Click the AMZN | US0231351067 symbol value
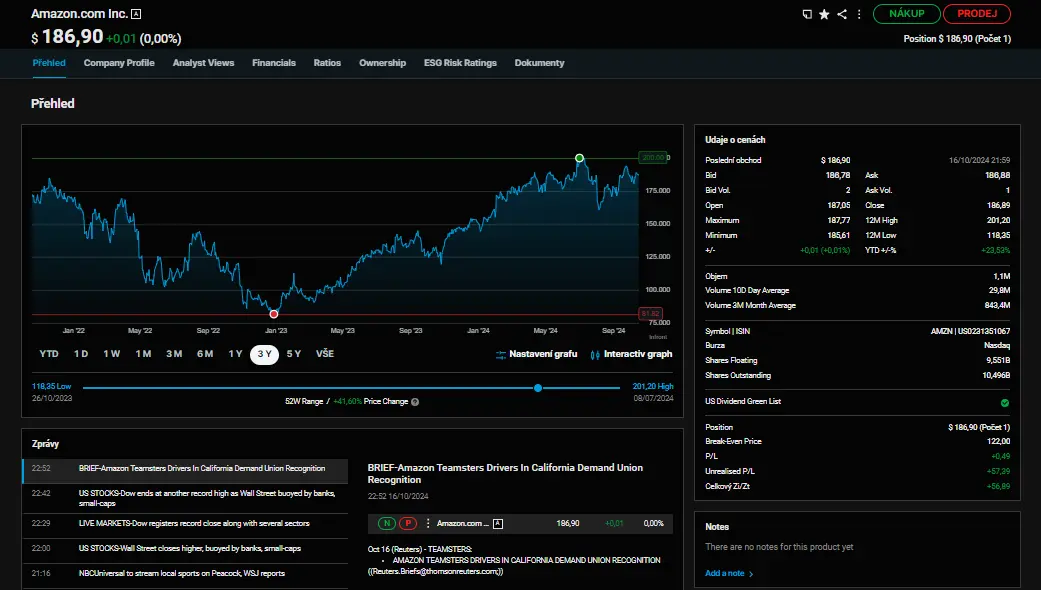1041x590 pixels. tap(970, 331)
